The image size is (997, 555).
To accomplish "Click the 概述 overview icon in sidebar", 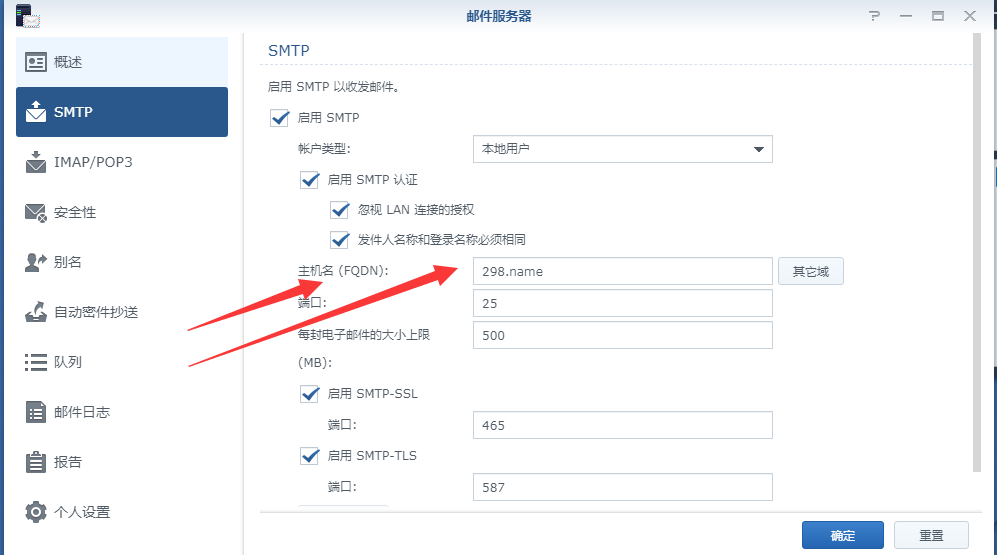I will [x=36, y=62].
